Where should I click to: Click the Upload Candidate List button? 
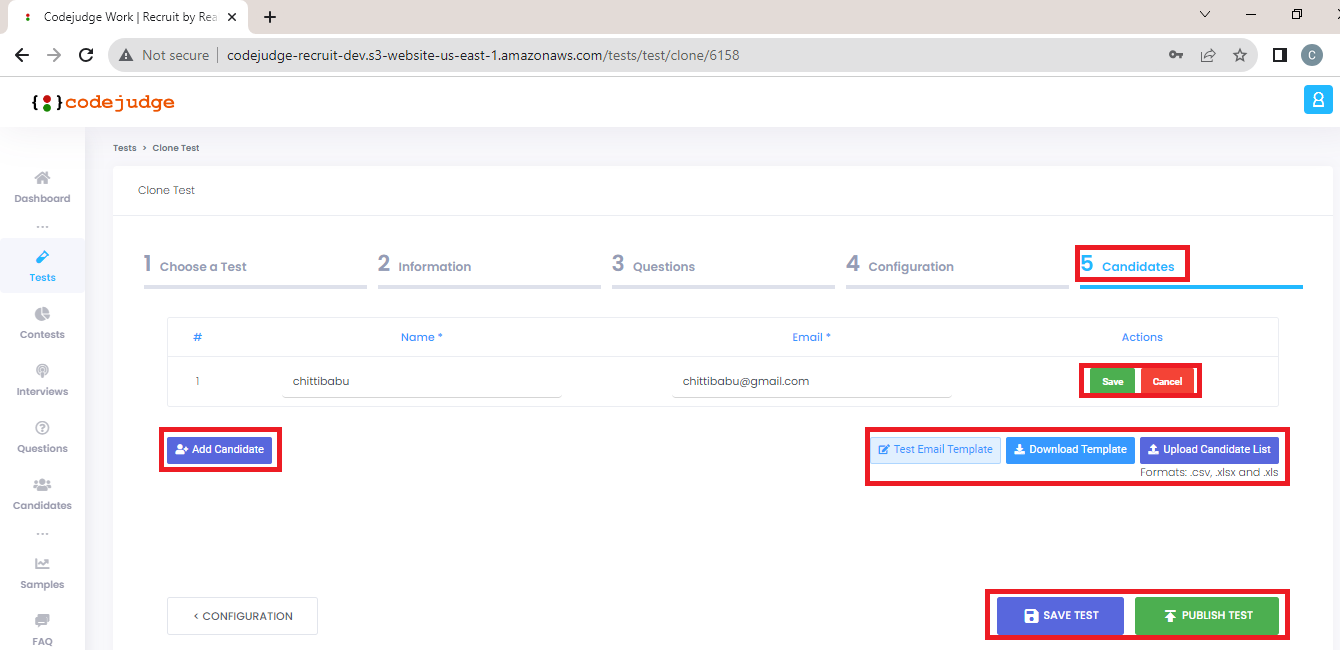1208,449
